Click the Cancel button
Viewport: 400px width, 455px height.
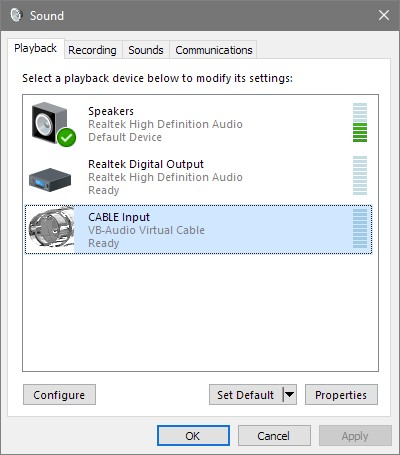point(274,435)
